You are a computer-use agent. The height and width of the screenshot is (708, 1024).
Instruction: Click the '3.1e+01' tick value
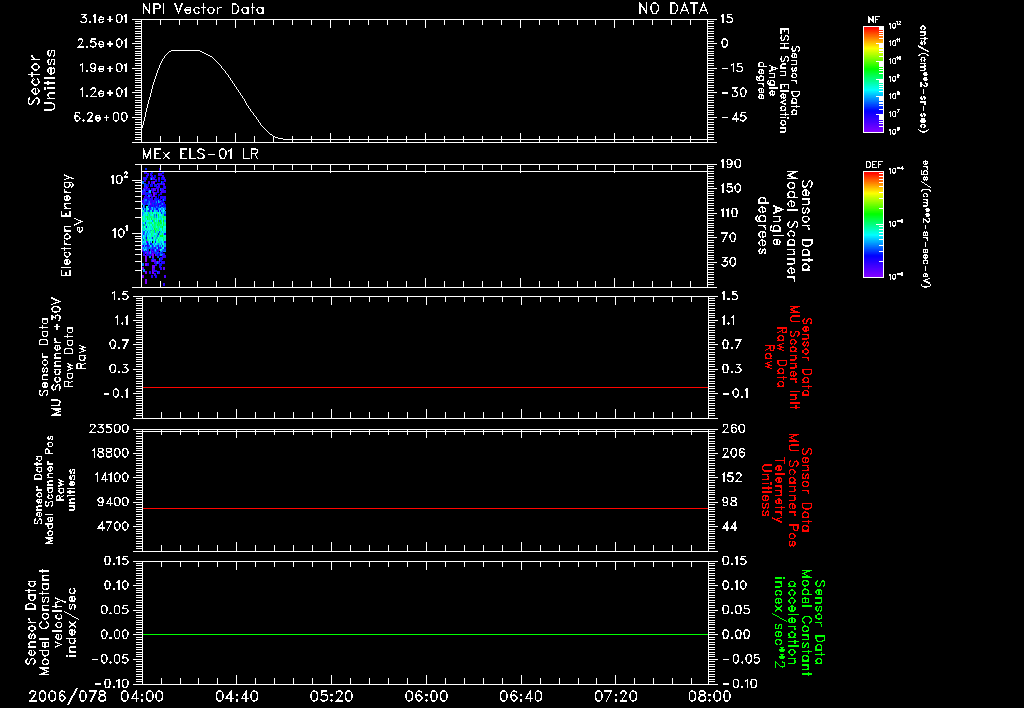[x=104, y=19]
